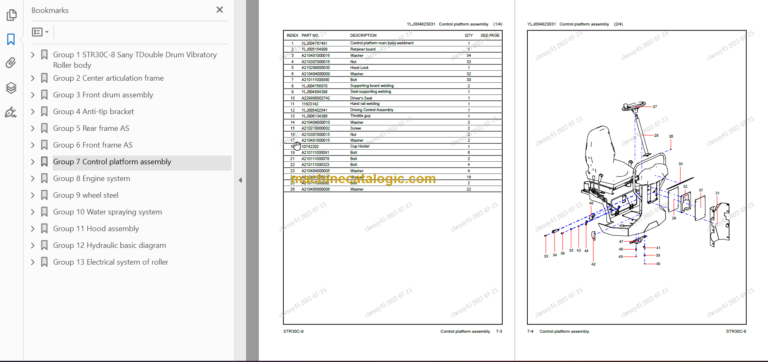This screenshot has width=768, height=362.
Task: Go to Group 13 Electrical system of roller
Action: click(x=110, y=262)
